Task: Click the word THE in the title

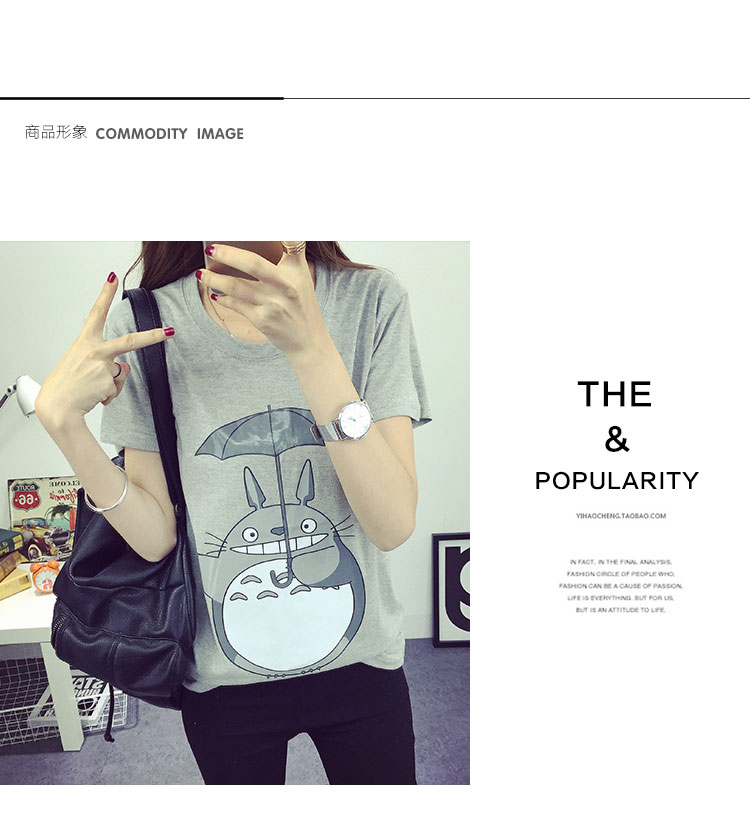Action: pyautogui.click(x=615, y=394)
